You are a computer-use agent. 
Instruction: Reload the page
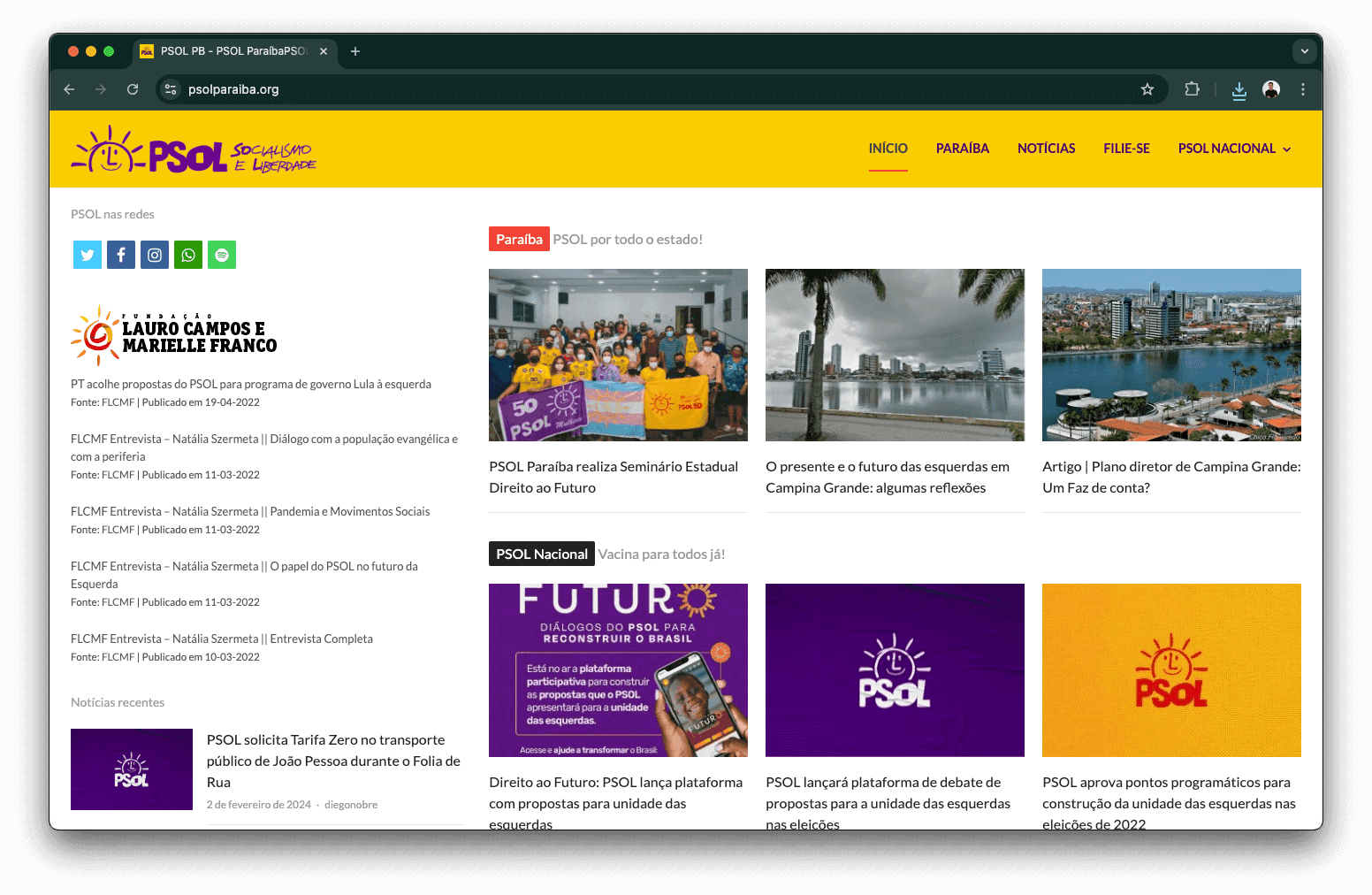pos(133,89)
